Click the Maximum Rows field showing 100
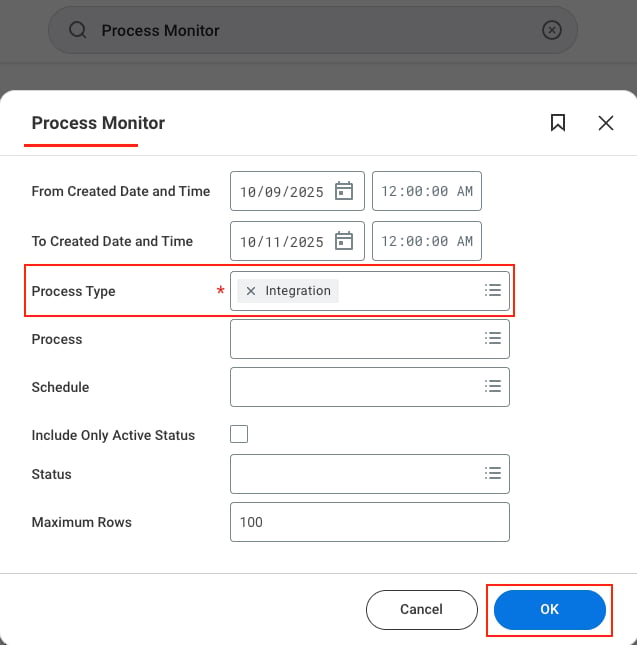 [x=370, y=522]
